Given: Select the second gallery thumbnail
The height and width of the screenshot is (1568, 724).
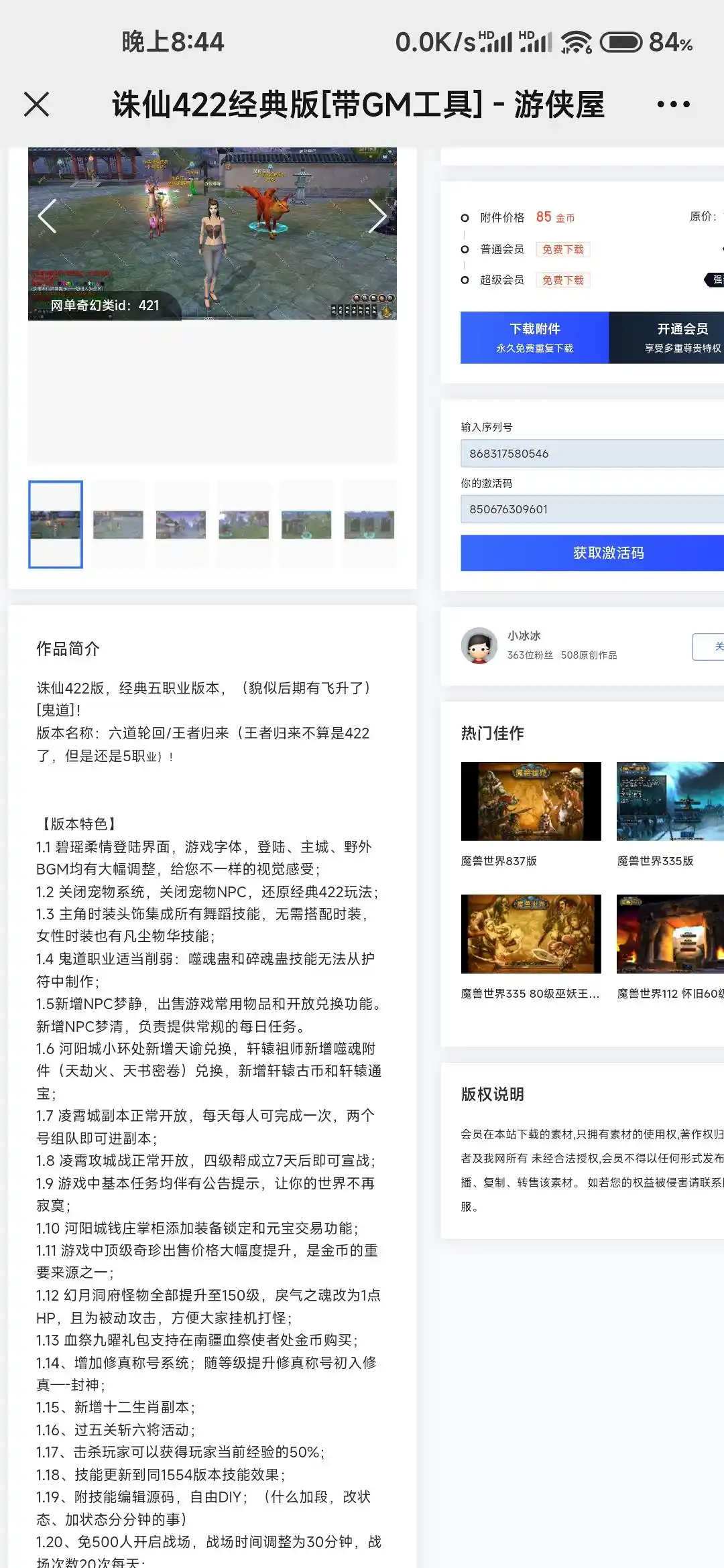Looking at the screenshot, I should 118,525.
